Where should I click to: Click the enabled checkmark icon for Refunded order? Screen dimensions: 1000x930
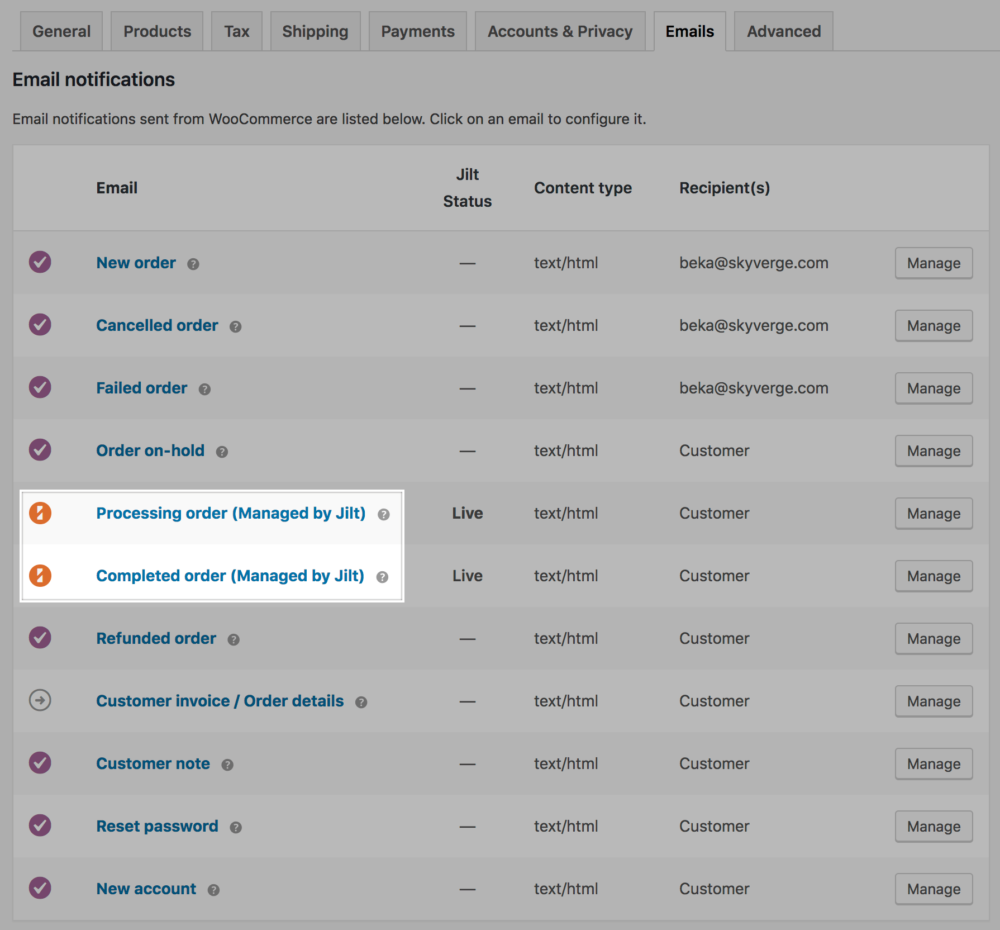pyautogui.click(x=40, y=637)
